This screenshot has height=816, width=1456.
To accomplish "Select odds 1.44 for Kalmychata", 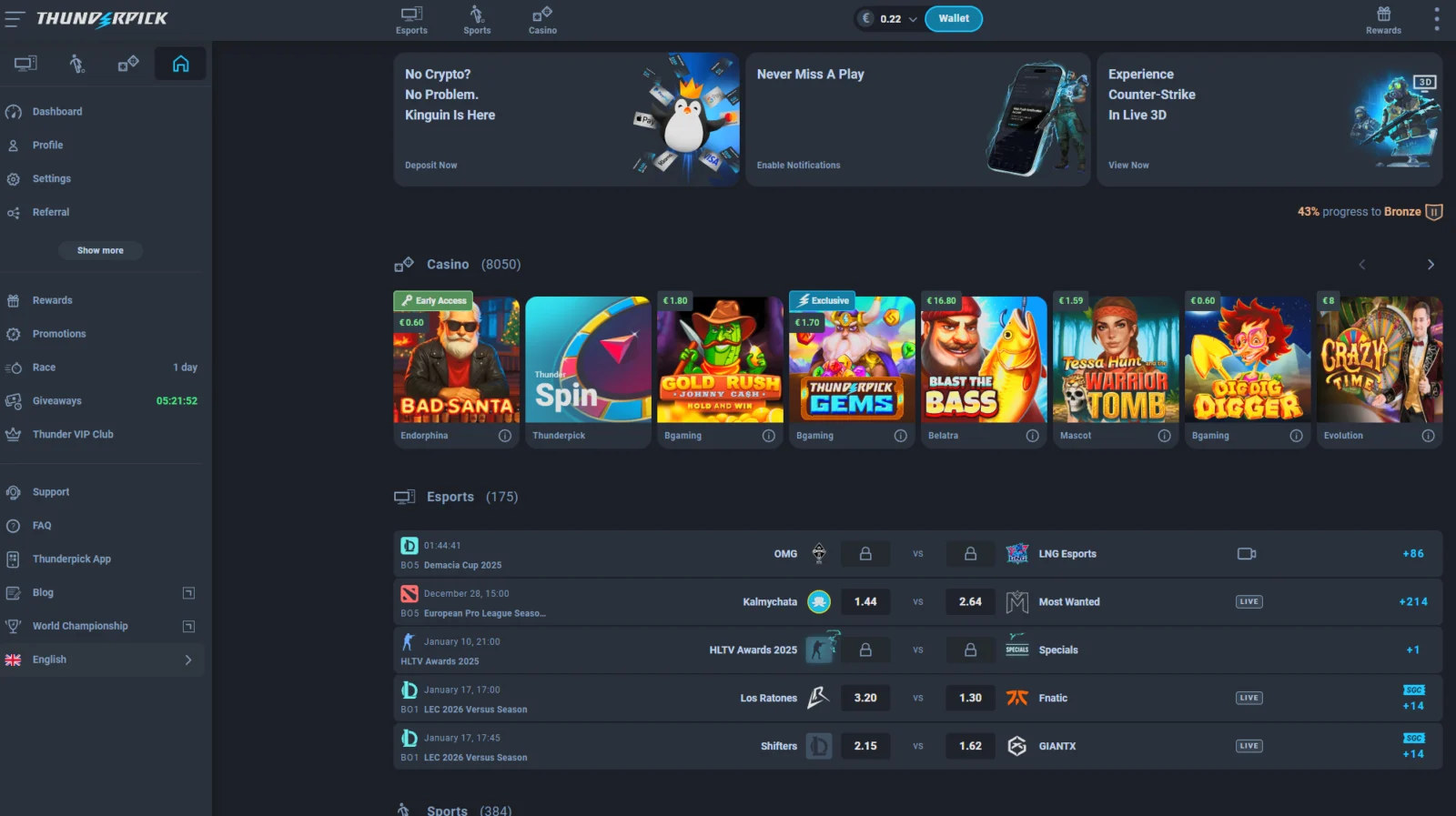I will coord(865,602).
